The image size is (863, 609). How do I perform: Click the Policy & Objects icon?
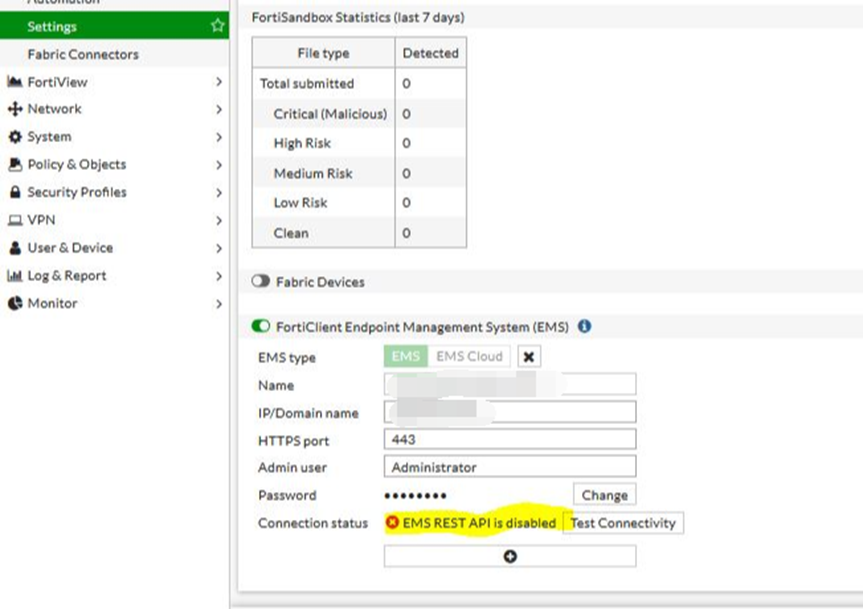pos(15,164)
